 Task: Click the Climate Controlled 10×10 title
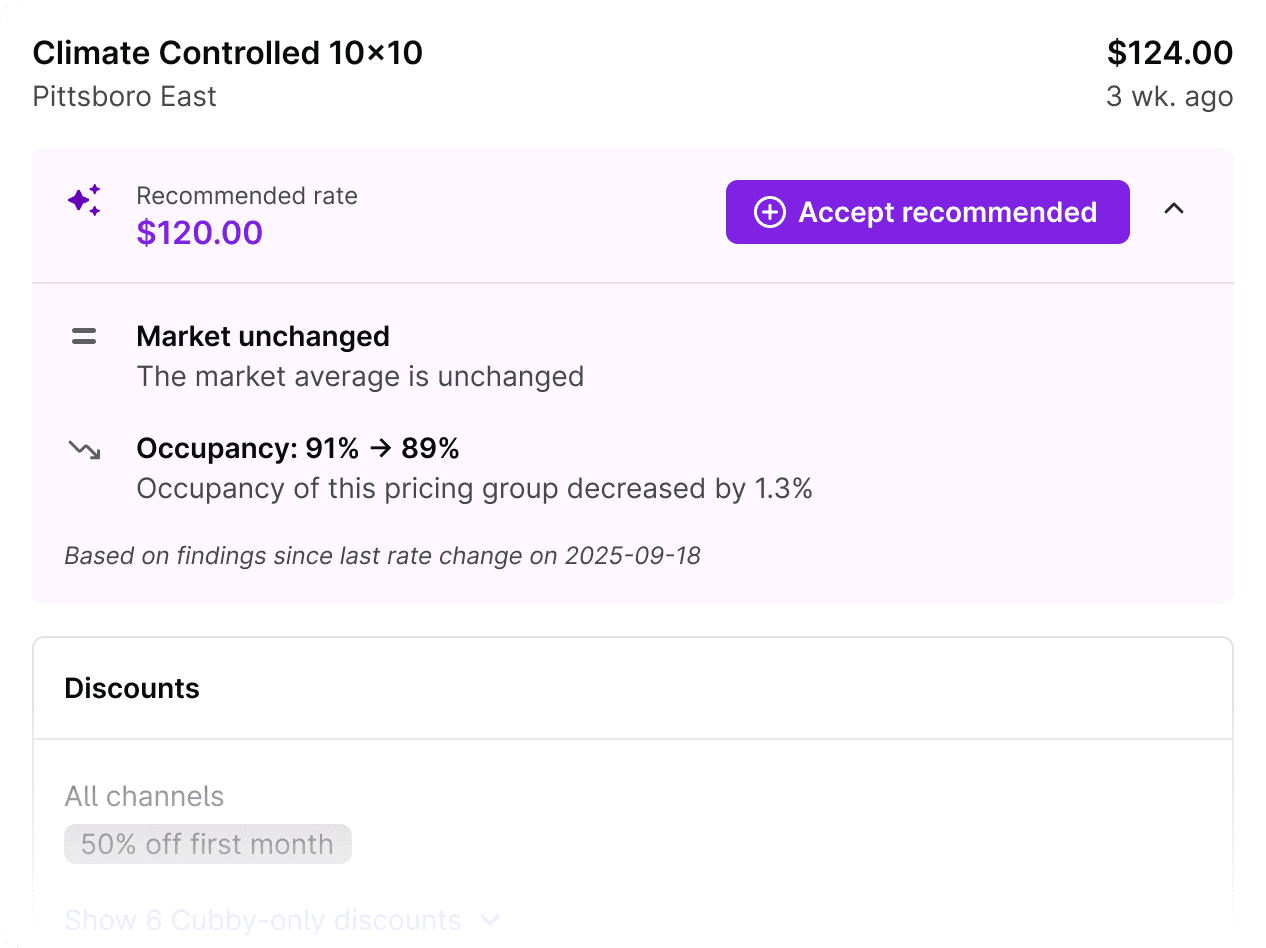pos(228,53)
